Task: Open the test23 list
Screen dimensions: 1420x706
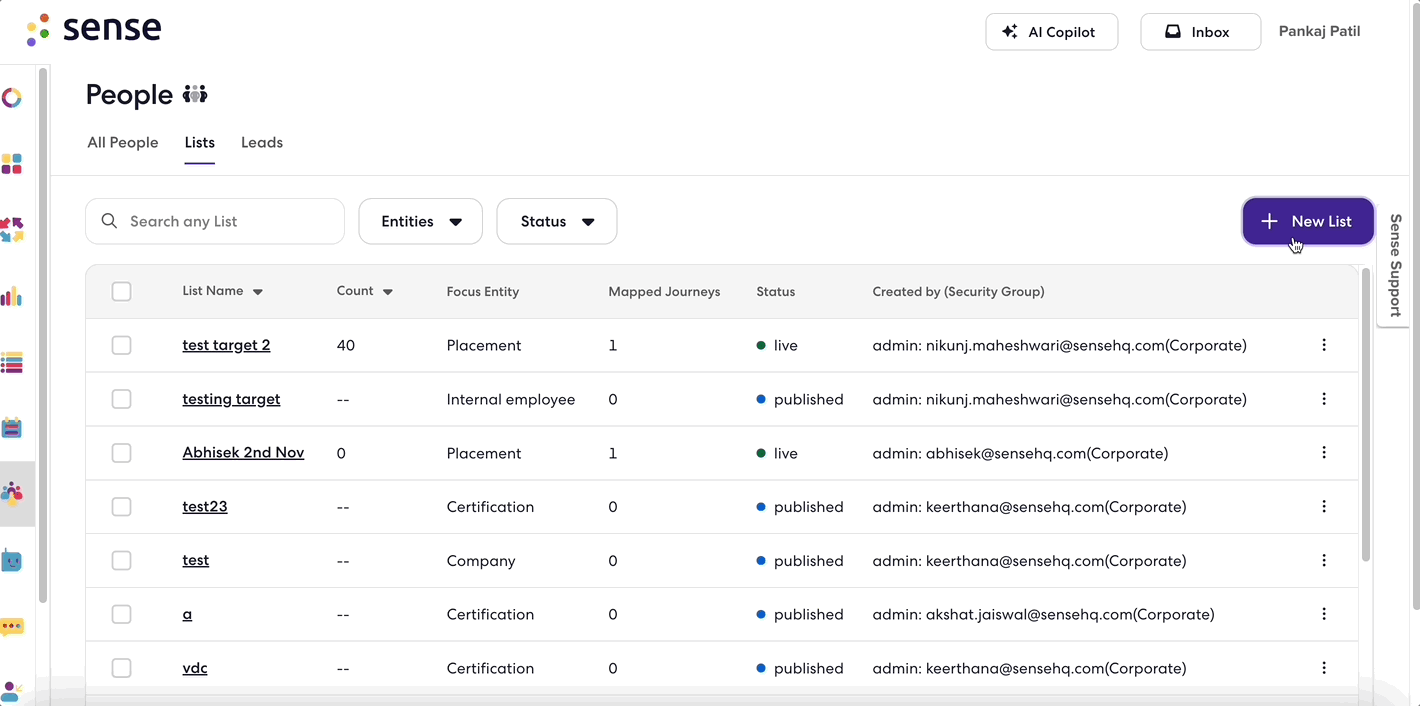Action: click(x=205, y=507)
